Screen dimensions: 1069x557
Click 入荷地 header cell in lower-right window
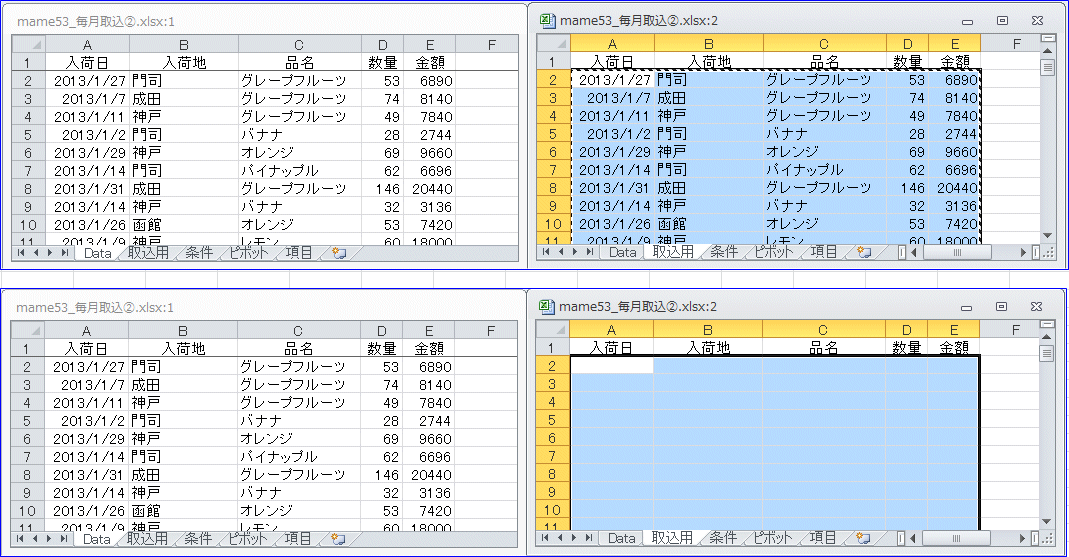(708, 348)
